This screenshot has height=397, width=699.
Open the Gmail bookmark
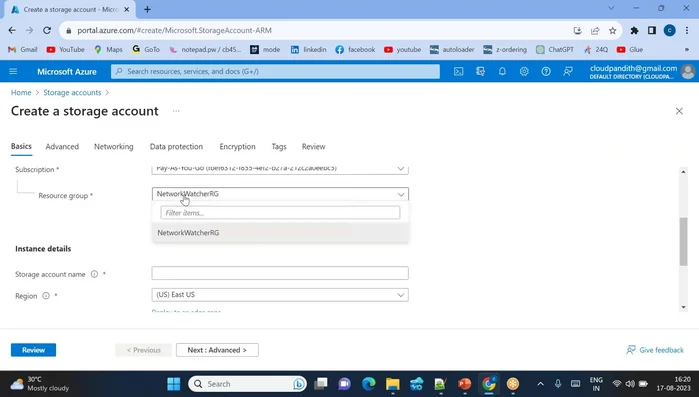tap(23, 49)
